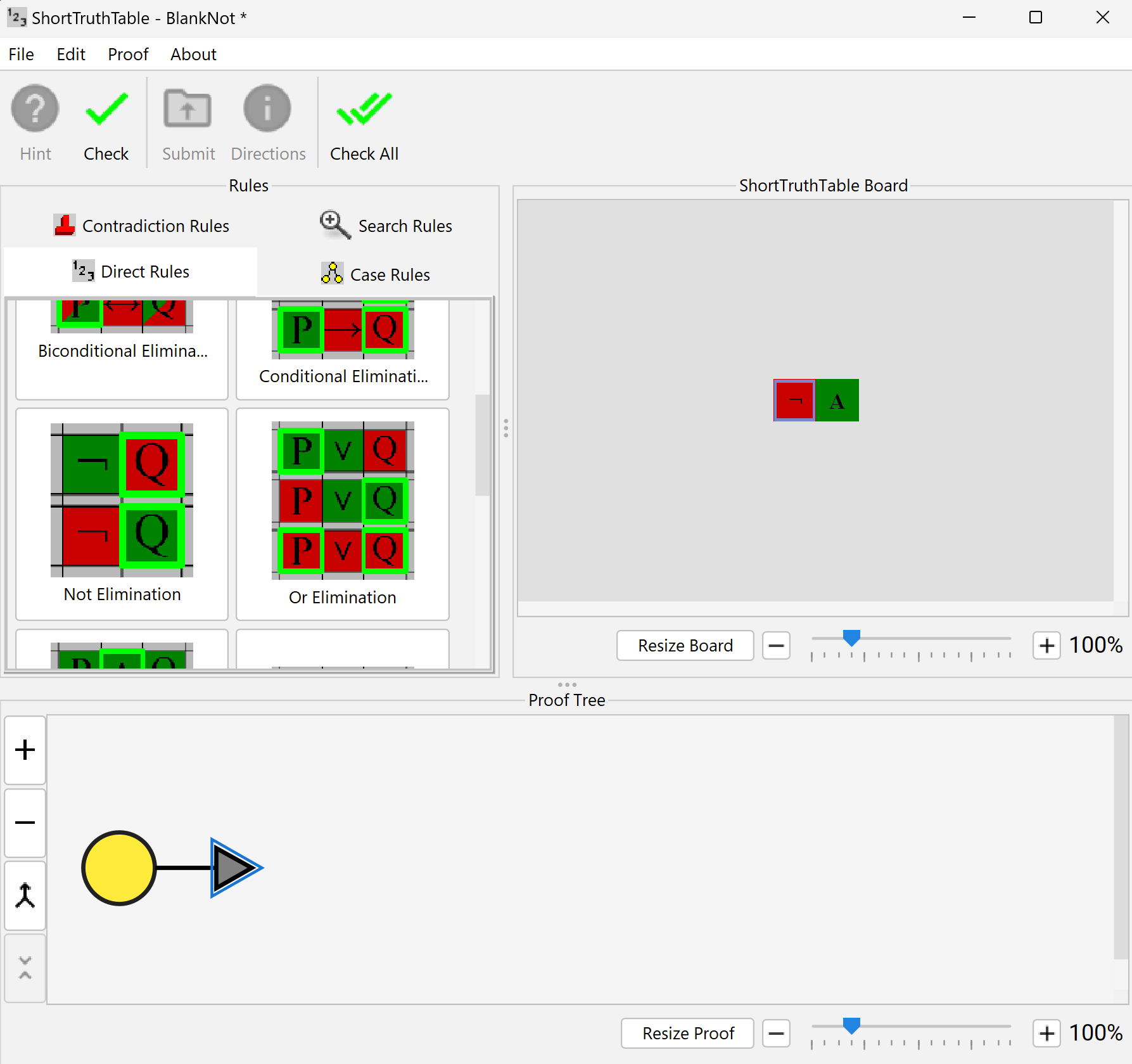The height and width of the screenshot is (1064, 1132).
Task: Expand the collapsed chevrons below Proof Tree tools
Action: 25,968
